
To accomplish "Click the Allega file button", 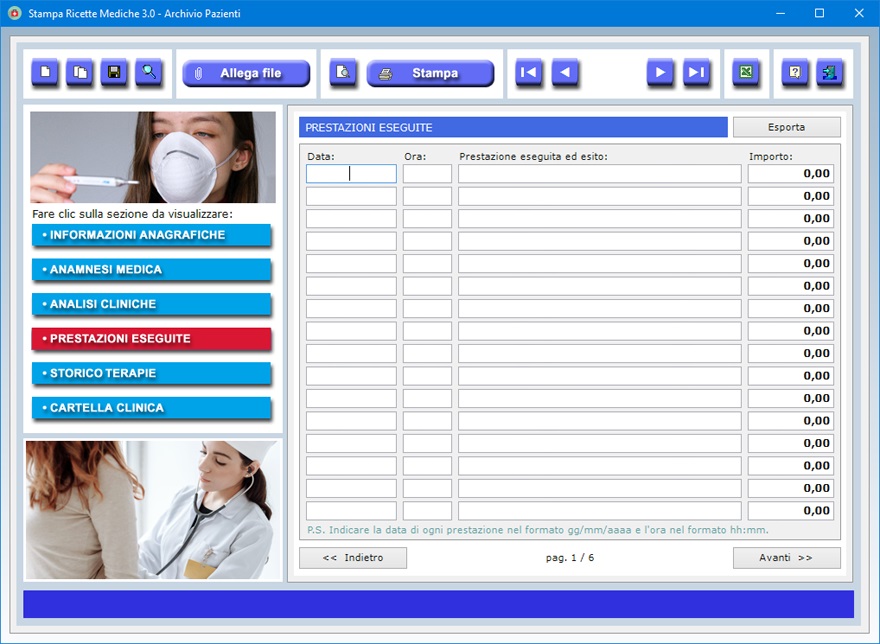I will tap(246, 73).
